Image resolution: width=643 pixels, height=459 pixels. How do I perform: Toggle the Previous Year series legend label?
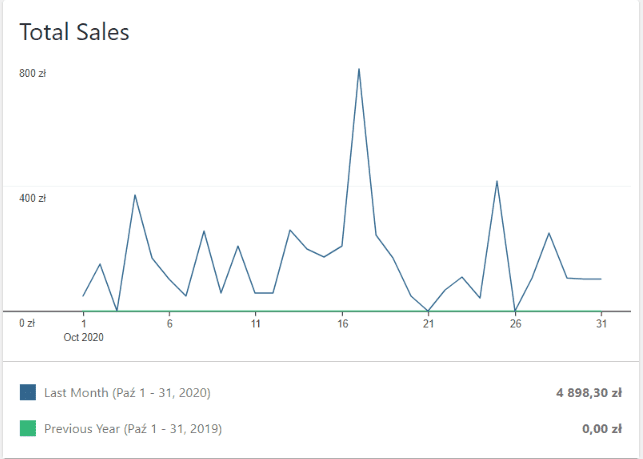[x=133, y=429]
